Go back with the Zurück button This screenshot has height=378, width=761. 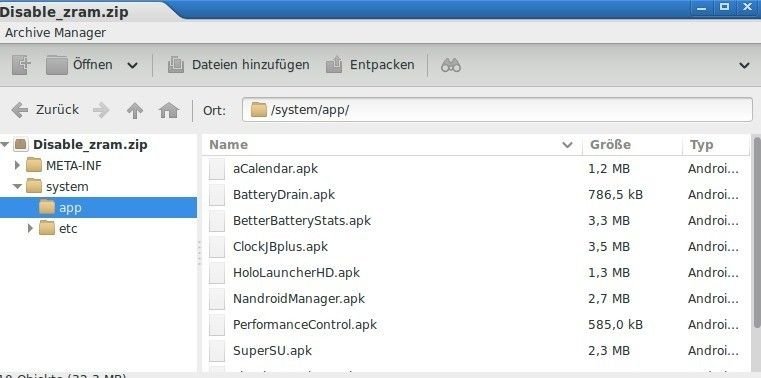[x=45, y=110]
